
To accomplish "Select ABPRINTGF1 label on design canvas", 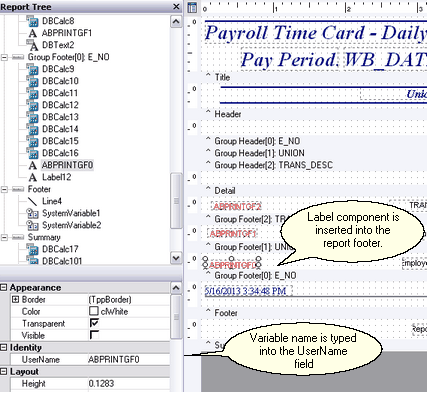I will point(233,234).
